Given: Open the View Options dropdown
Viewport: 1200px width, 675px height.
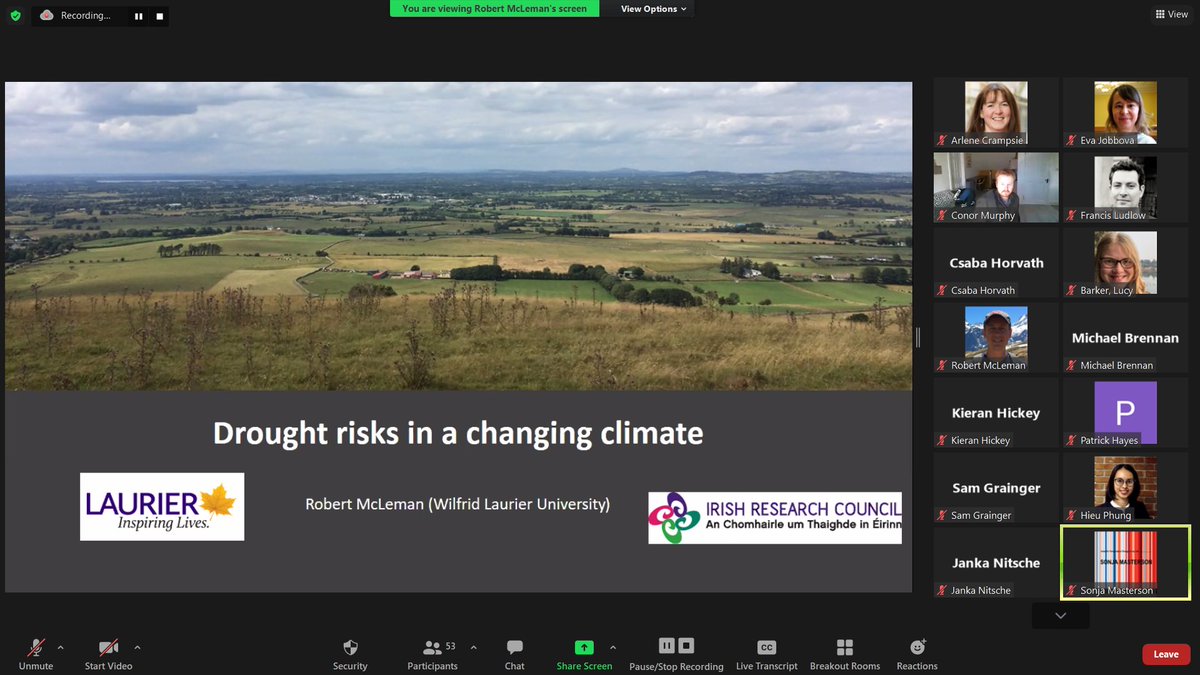Looking at the screenshot, I should 647,8.
